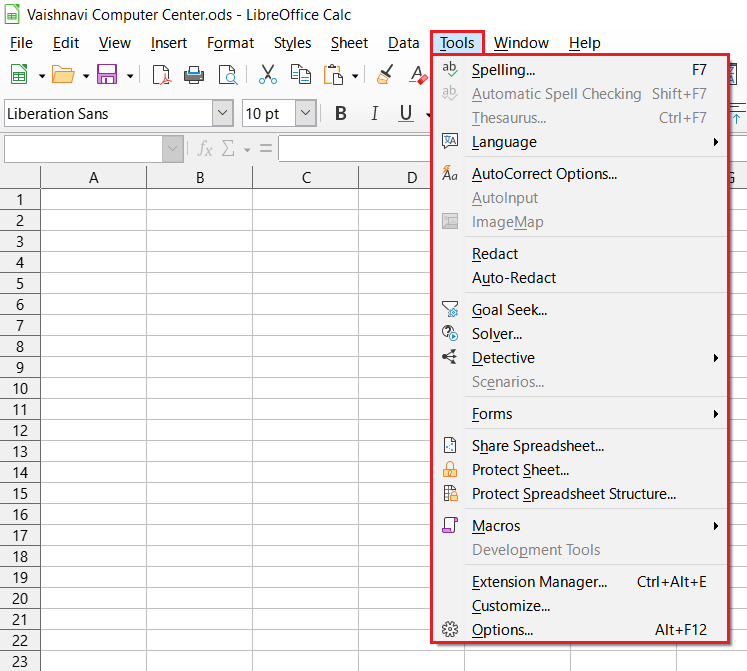747x671 pixels.
Task: Open the Styles menu
Action: [x=293, y=43]
